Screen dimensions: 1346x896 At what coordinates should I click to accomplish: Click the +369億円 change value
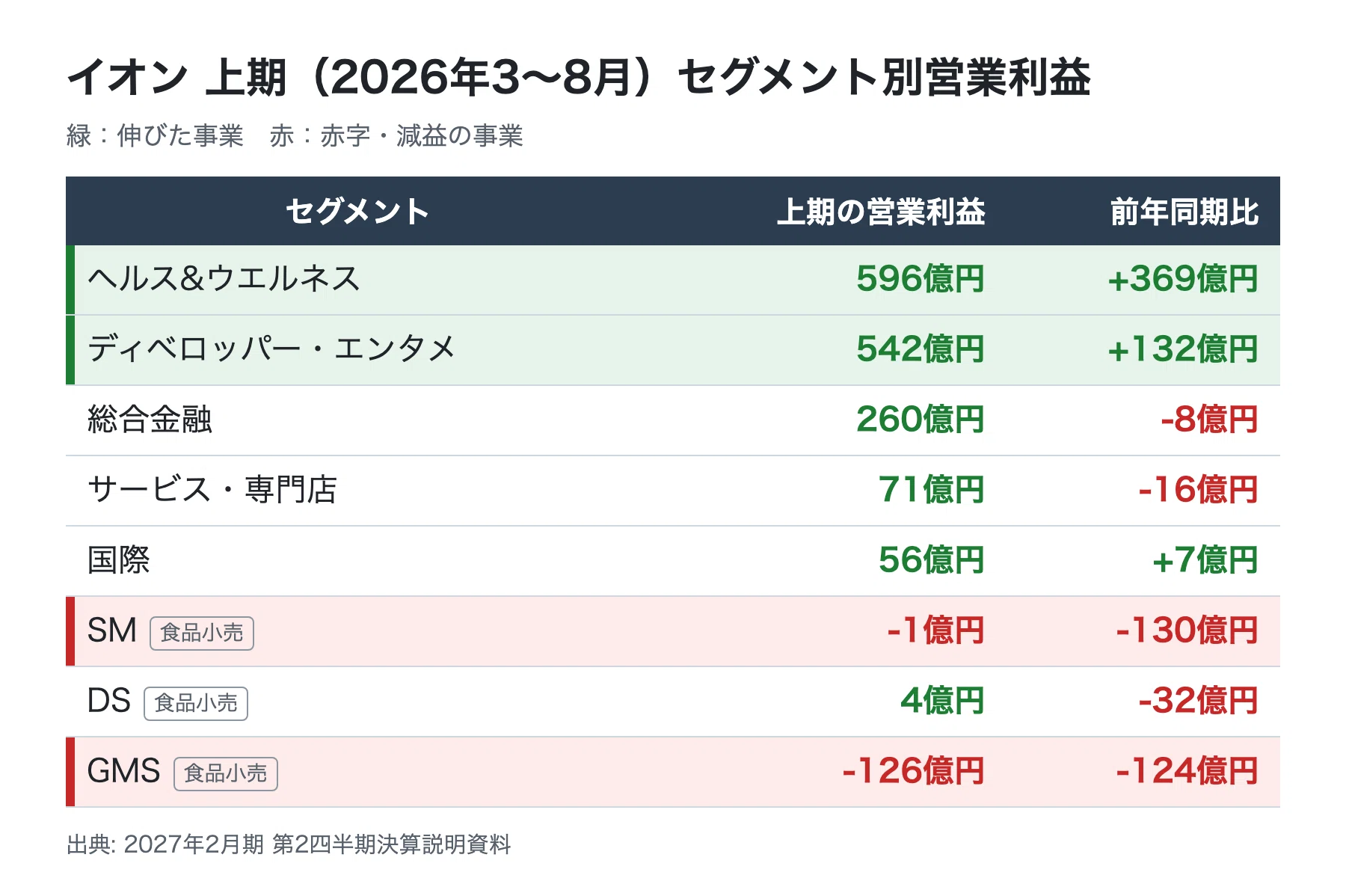[x=1183, y=279]
